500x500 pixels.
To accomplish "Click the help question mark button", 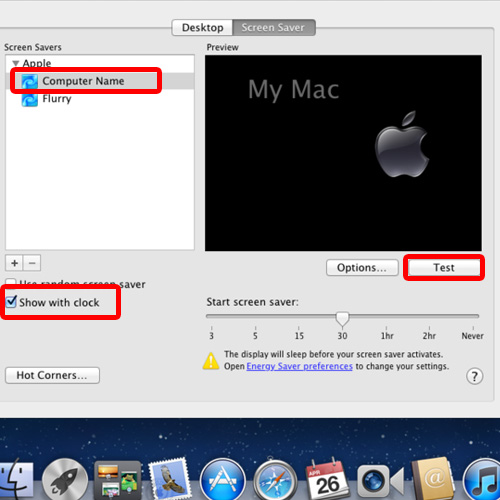I will click(474, 376).
